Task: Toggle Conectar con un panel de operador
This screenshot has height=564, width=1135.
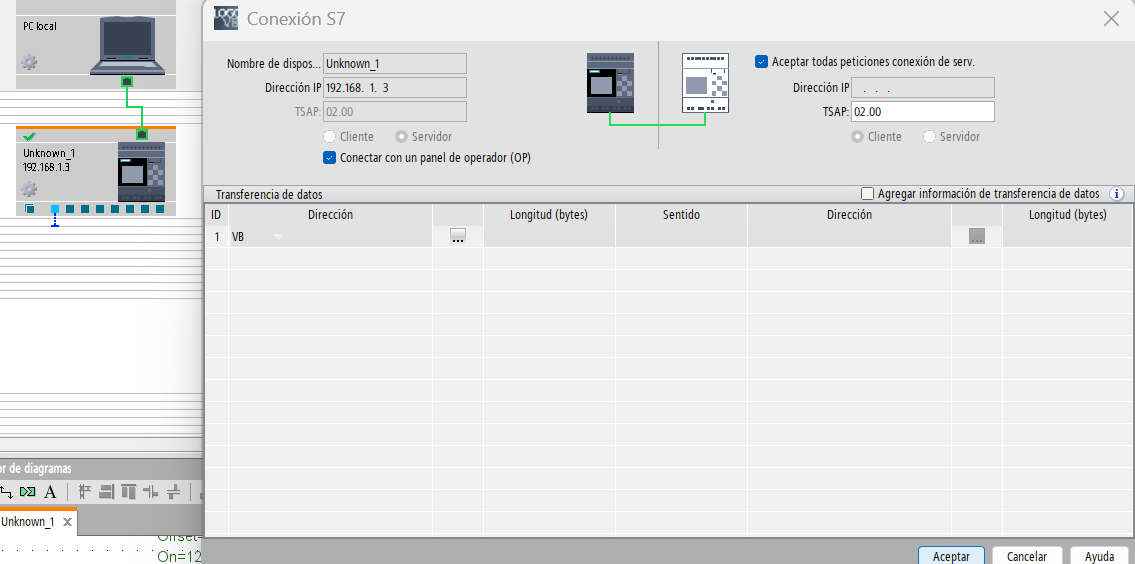Action: 329,157
